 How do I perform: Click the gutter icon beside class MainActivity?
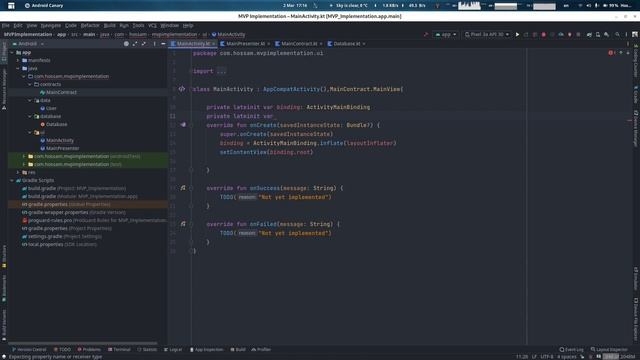(182, 89)
